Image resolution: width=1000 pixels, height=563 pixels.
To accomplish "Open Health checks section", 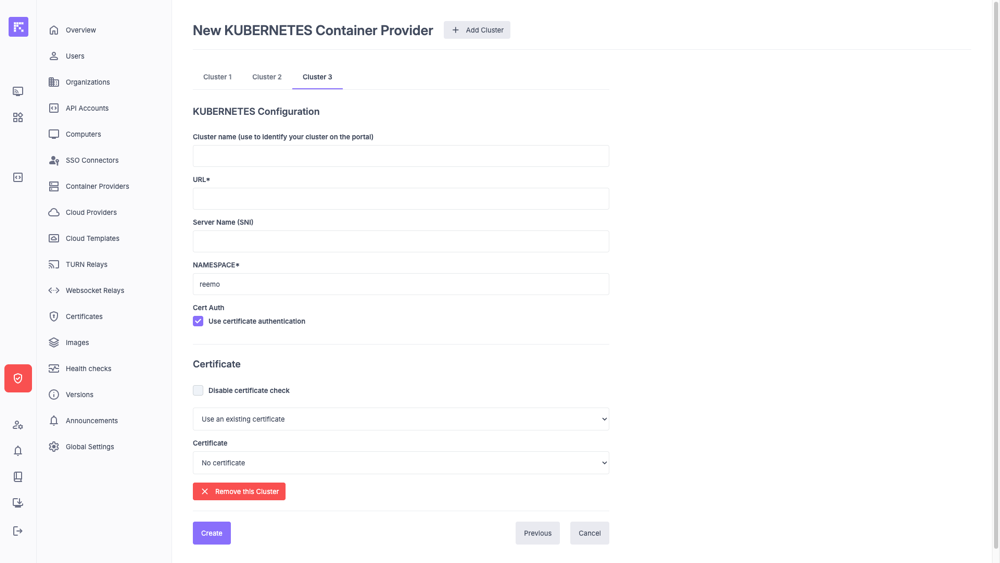I will pos(88,368).
